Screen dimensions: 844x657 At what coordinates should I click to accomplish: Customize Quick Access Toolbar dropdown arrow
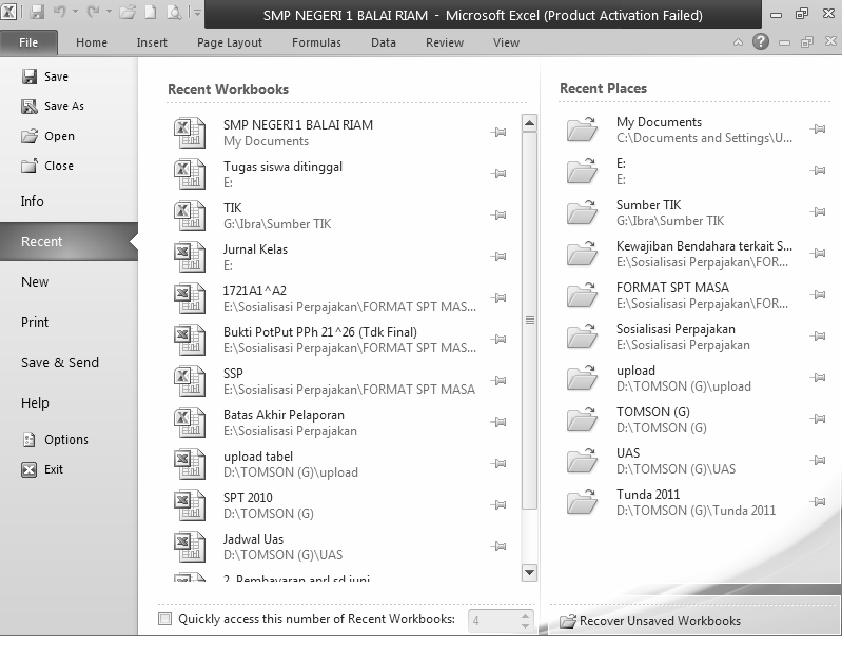(x=196, y=12)
